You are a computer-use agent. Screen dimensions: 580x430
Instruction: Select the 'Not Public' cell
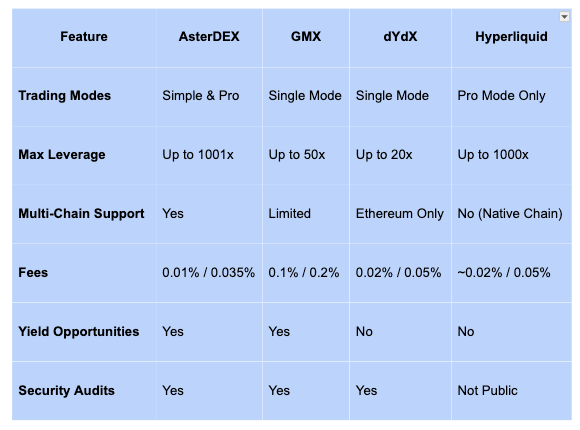[512, 391]
